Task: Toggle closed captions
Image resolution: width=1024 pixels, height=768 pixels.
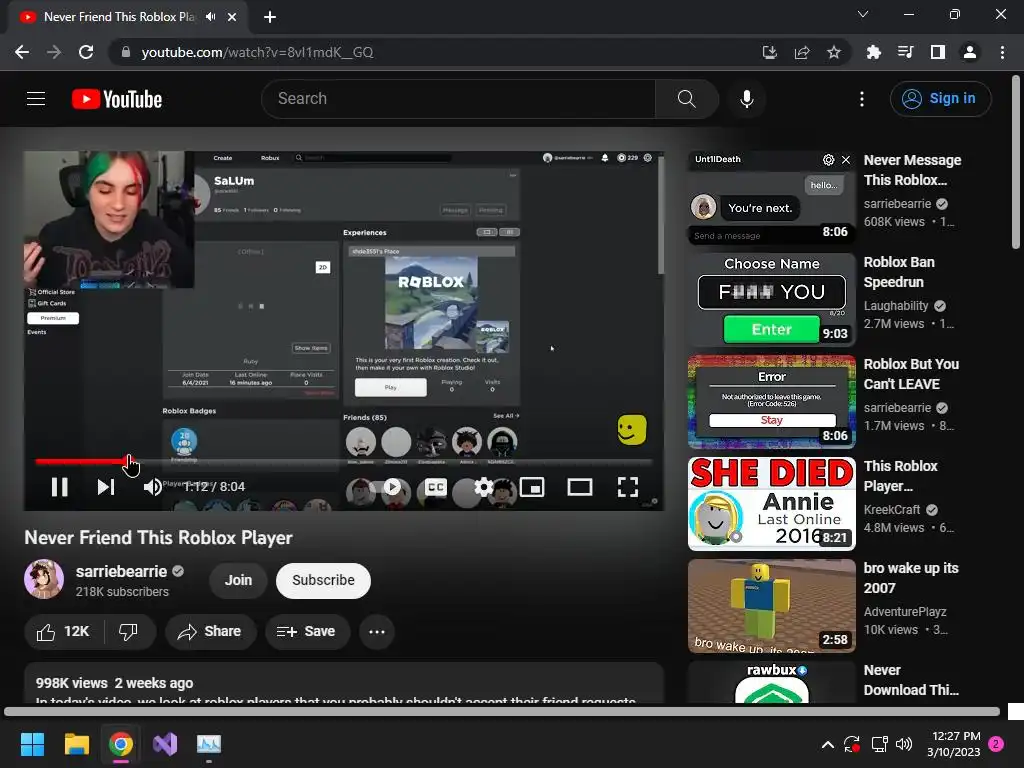Action: click(436, 487)
